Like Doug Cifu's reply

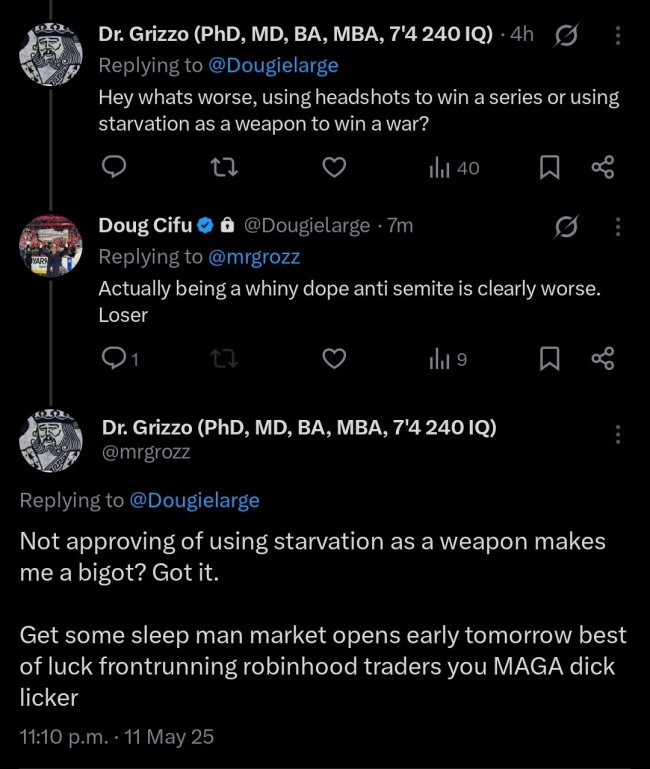pyautogui.click(x=336, y=359)
